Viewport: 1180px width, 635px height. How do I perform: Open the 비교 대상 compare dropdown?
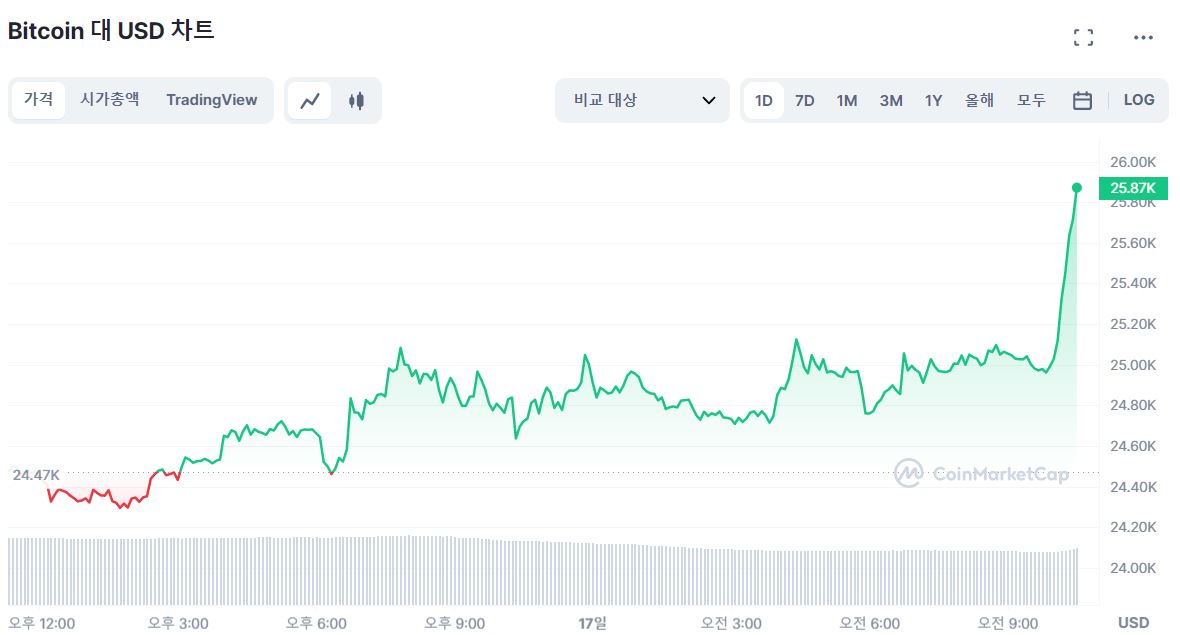pyautogui.click(x=642, y=100)
